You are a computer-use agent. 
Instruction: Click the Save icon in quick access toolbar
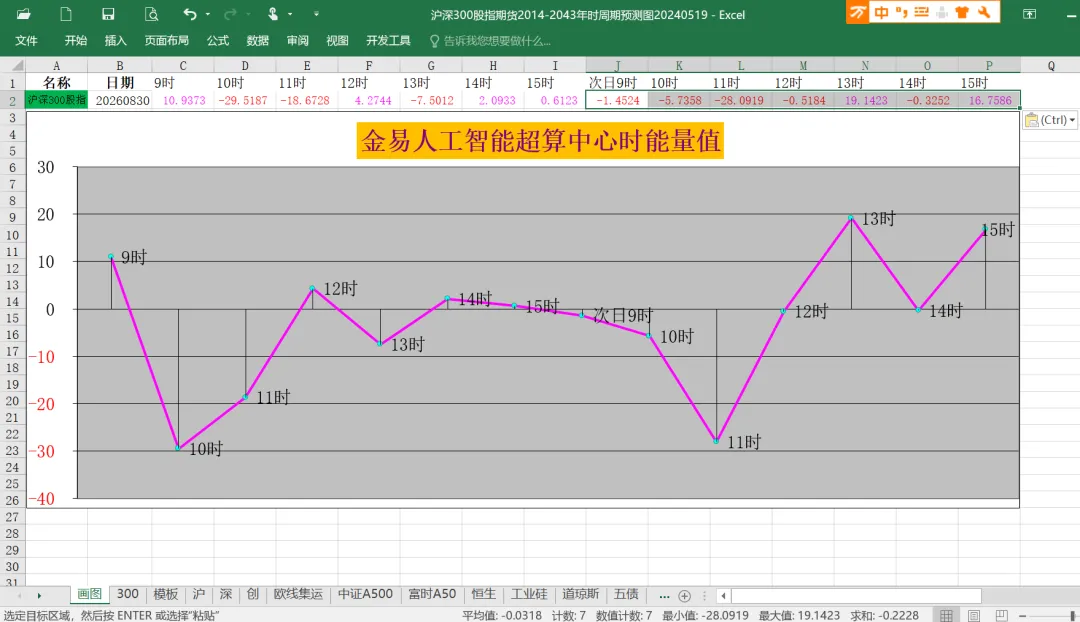point(108,14)
